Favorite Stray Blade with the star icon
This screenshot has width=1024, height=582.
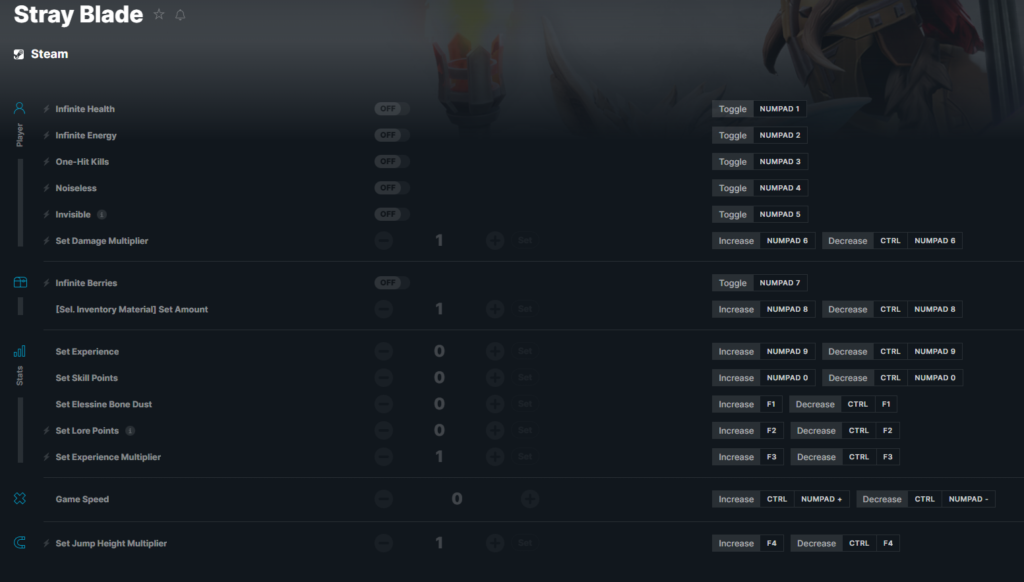(159, 14)
